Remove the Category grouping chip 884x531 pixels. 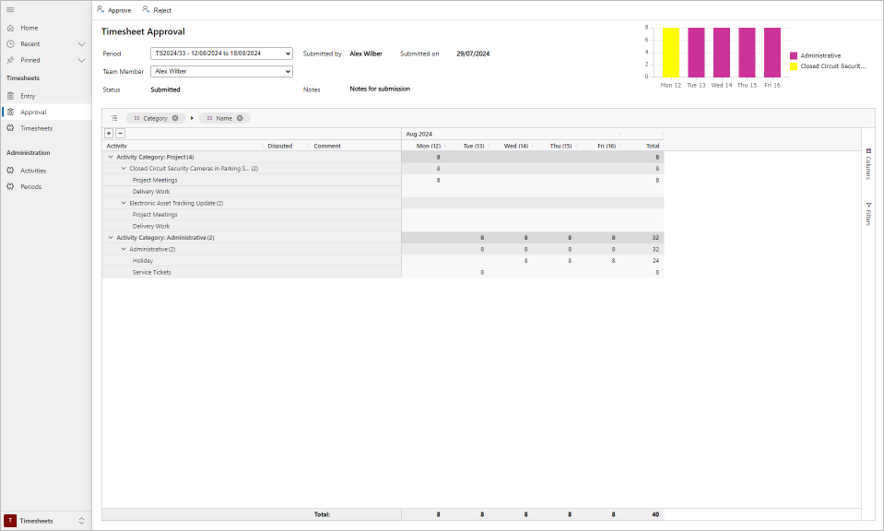(x=175, y=118)
